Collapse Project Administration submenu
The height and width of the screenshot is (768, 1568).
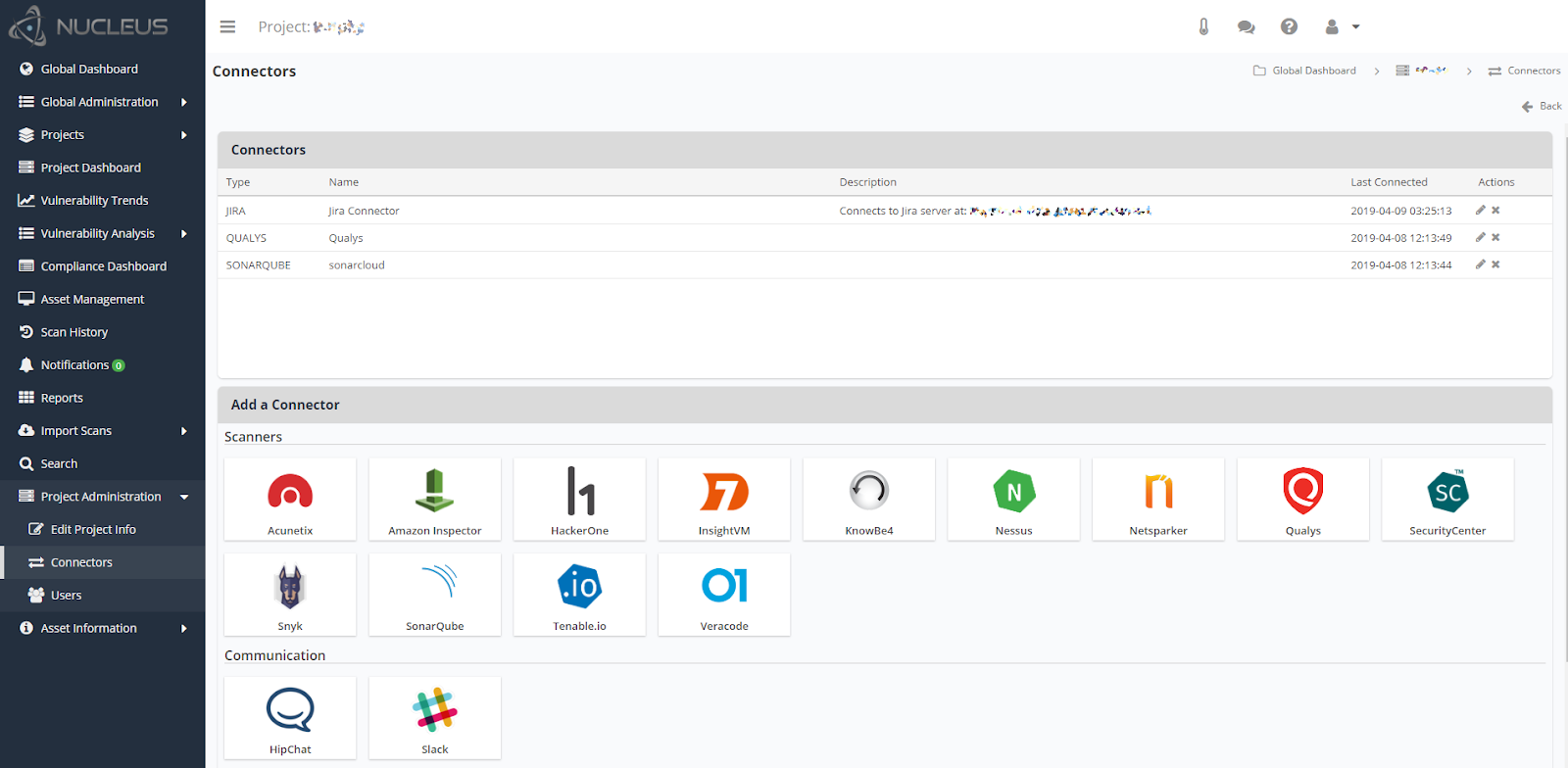tap(102, 497)
